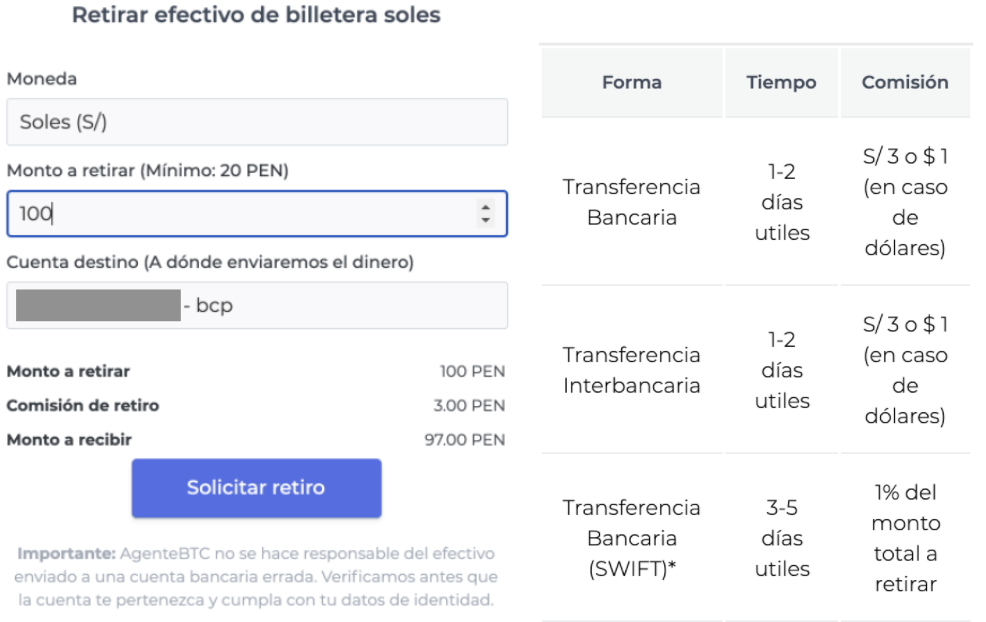
Task: Decrease amount with stepper down arrow
Action: tap(485, 220)
